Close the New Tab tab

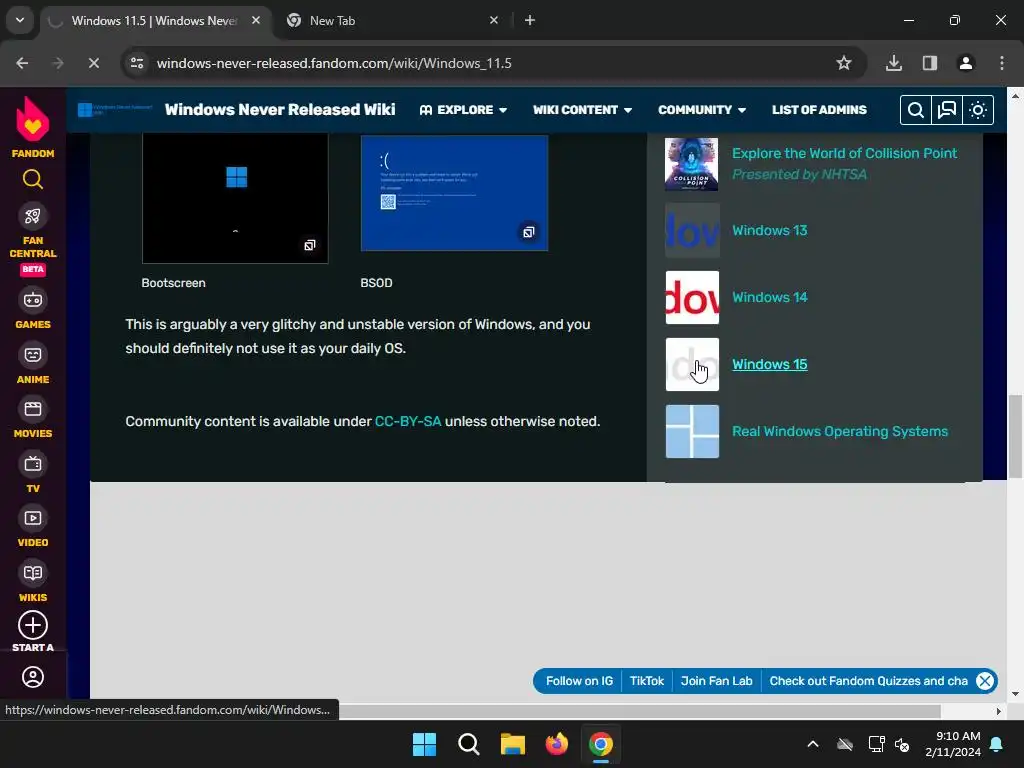pyautogui.click(x=494, y=21)
